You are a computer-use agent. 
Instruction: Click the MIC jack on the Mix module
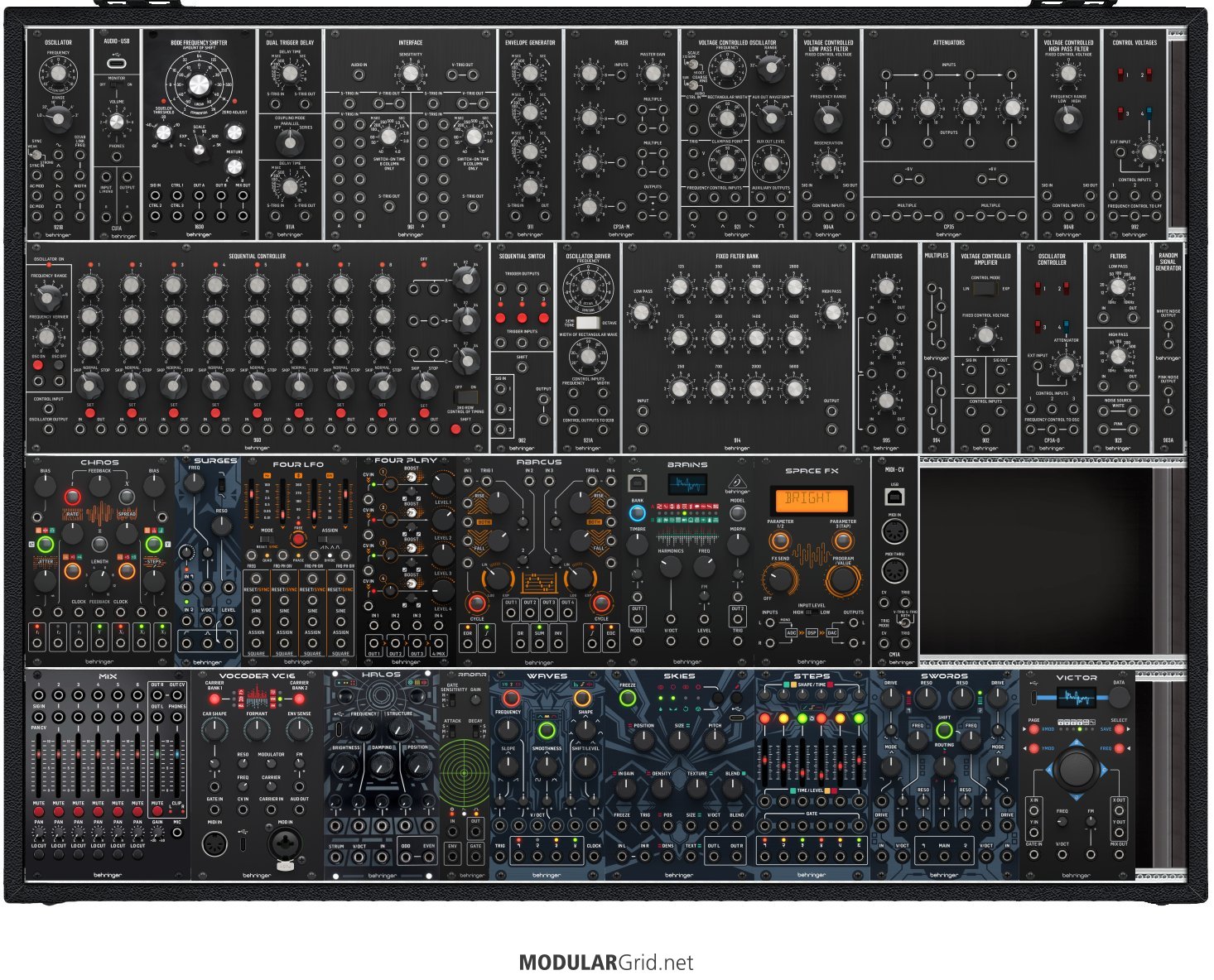click(x=177, y=832)
